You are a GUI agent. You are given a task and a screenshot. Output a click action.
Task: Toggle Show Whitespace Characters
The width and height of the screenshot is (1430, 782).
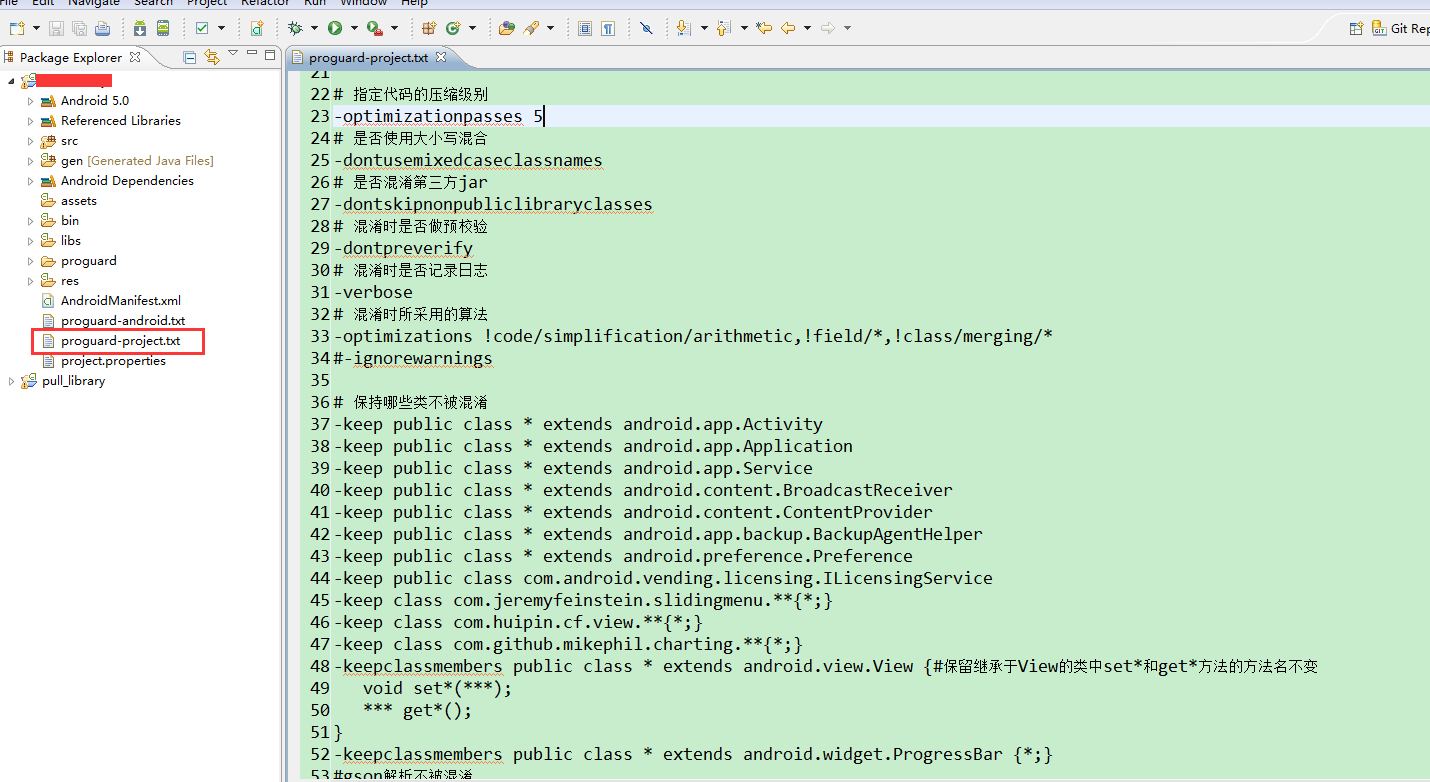[x=608, y=28]
